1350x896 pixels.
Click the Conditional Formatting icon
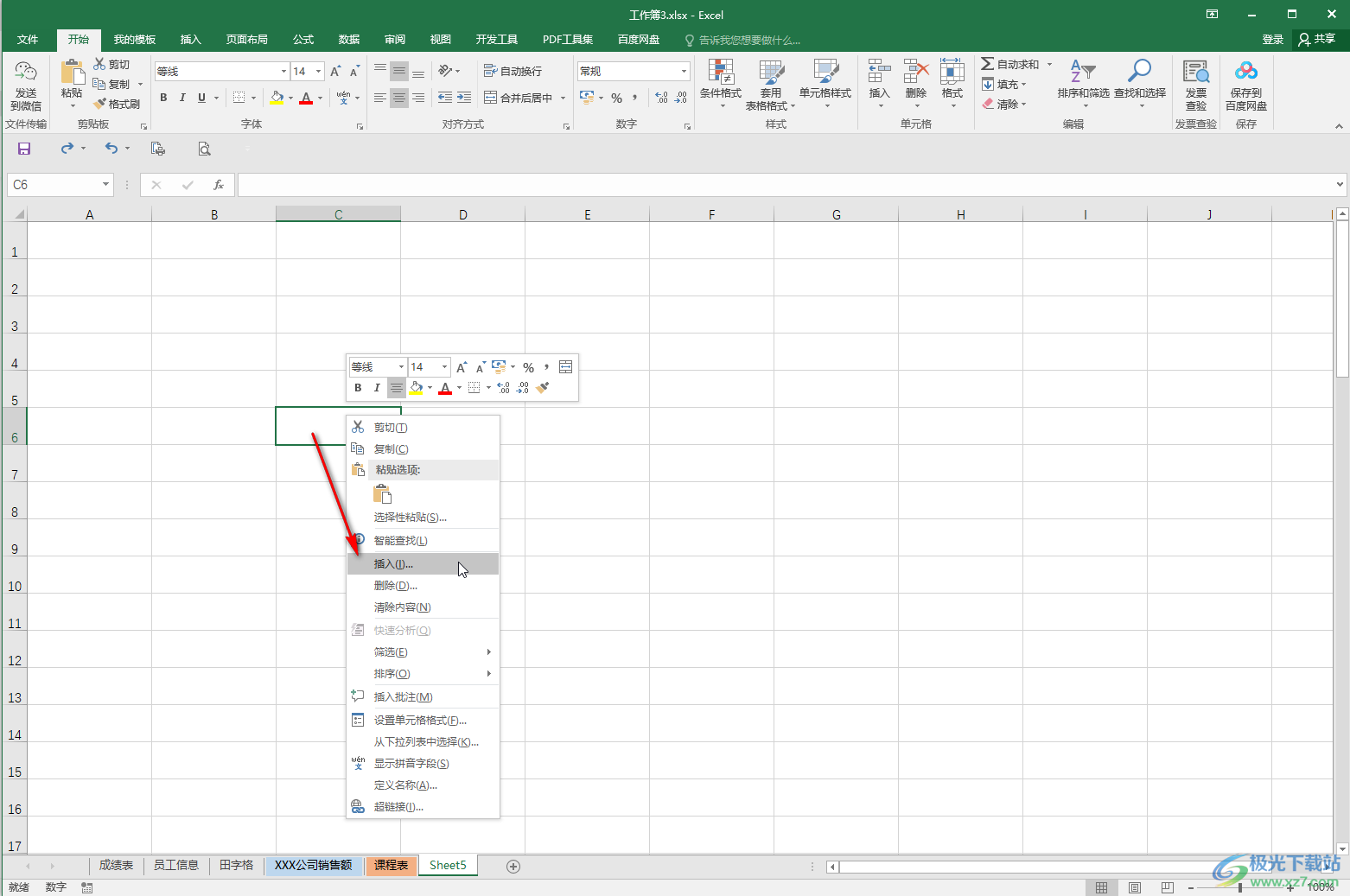pos(720,72)
